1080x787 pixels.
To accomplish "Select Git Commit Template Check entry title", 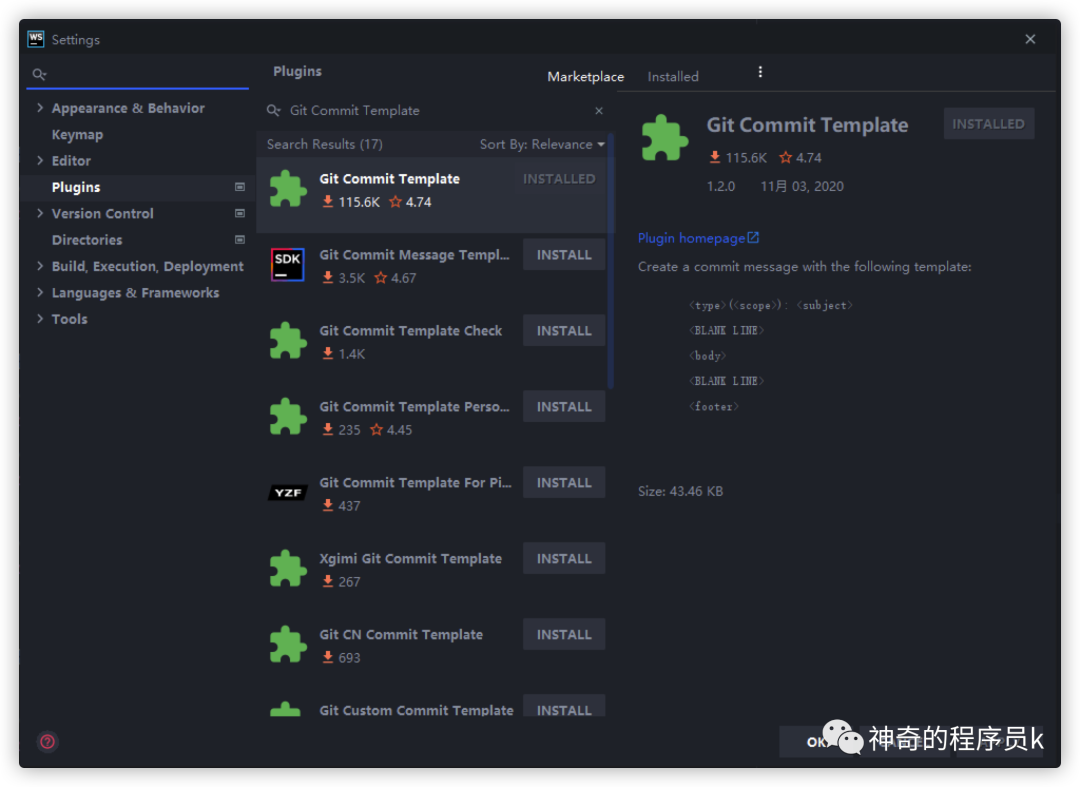I will pos(411,330).
